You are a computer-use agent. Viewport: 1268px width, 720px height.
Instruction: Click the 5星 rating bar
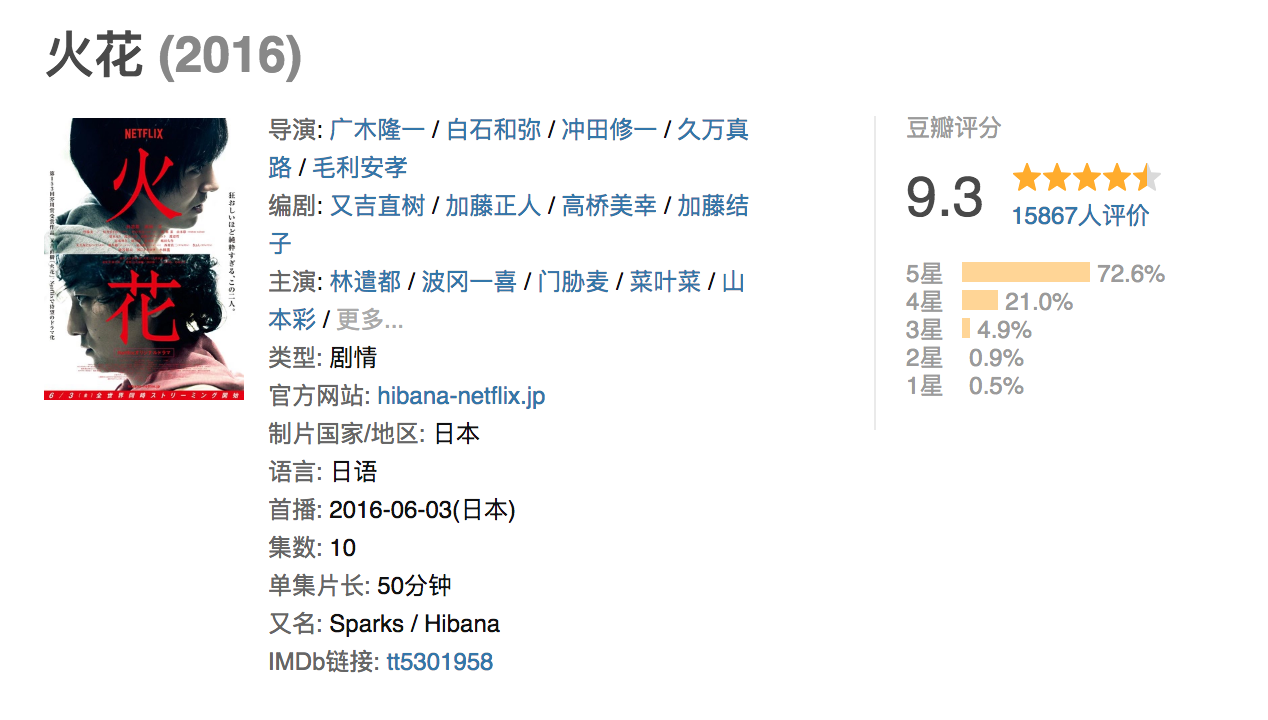point(1026,273)
